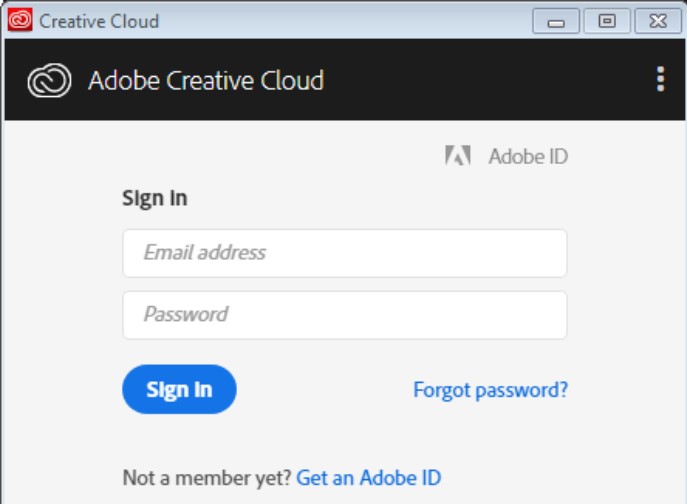Open the Forgot password? link
The image size is (687, 504).
pyautogui.click(x=490, y=389)
